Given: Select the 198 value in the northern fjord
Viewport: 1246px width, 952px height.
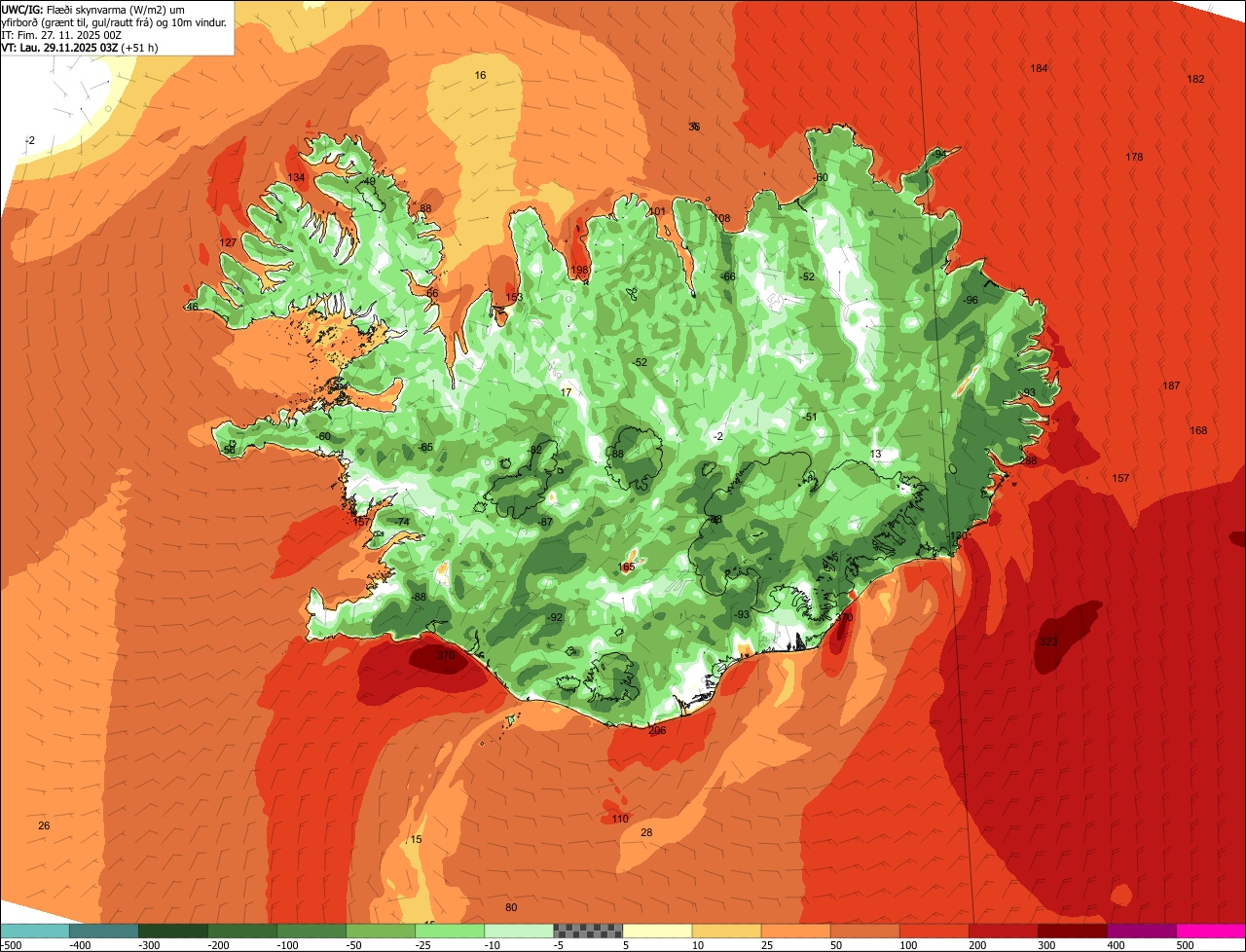Looking at the screenshot, I should click(580, 271).
